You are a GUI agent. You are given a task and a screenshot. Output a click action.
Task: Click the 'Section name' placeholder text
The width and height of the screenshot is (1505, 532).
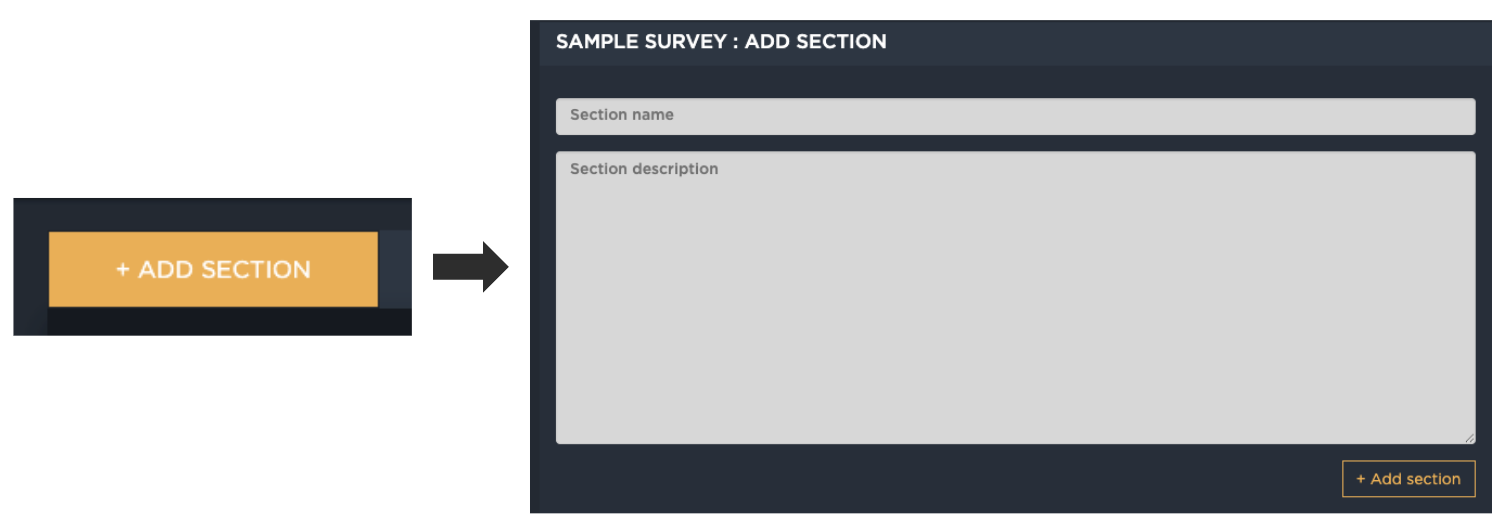[x=621, y=115]
